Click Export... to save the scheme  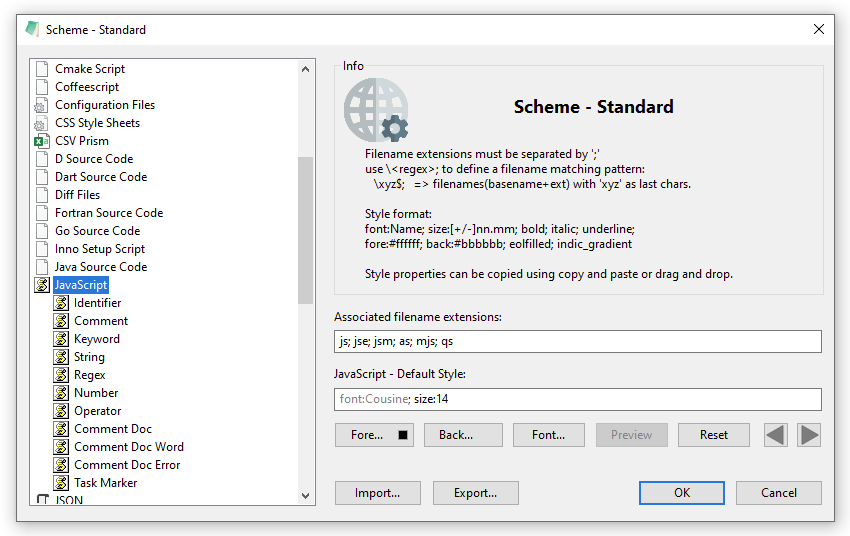[x=475, y=493]
